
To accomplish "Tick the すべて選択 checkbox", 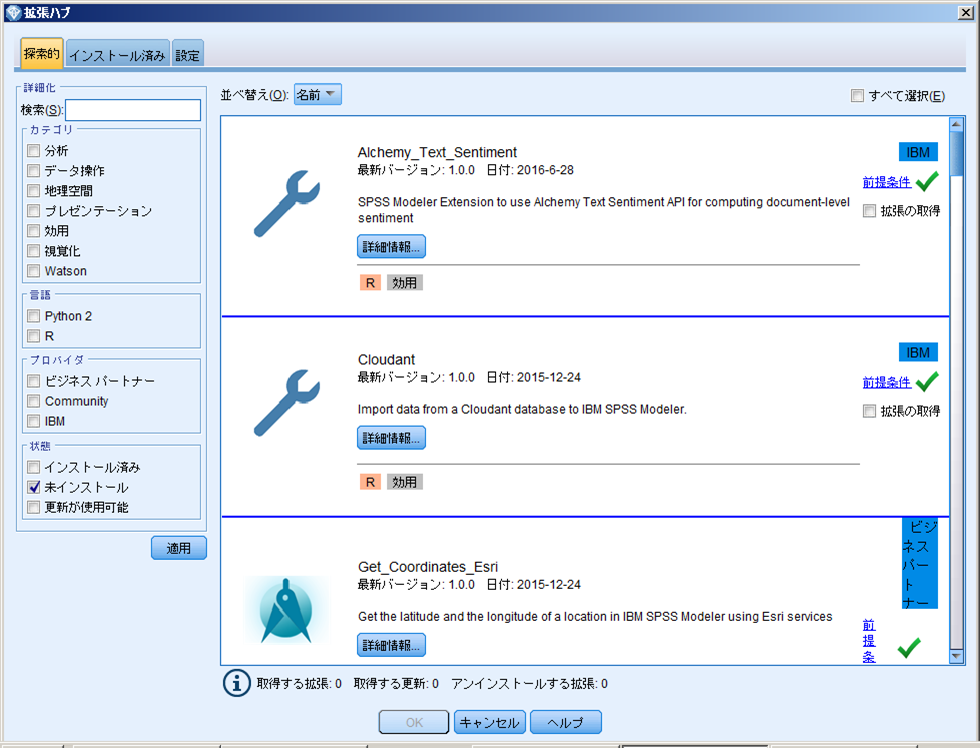I will pos(858,95).
